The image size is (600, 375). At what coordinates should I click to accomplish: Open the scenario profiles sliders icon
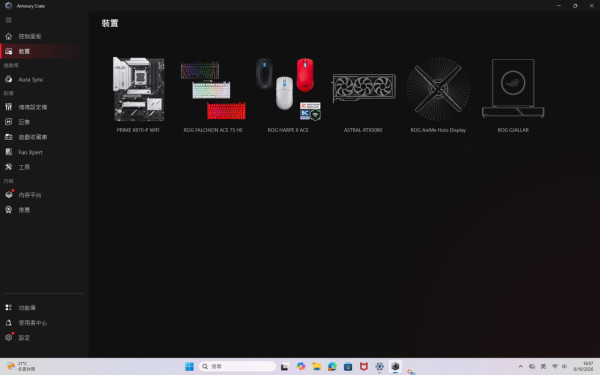coord(8,107)
